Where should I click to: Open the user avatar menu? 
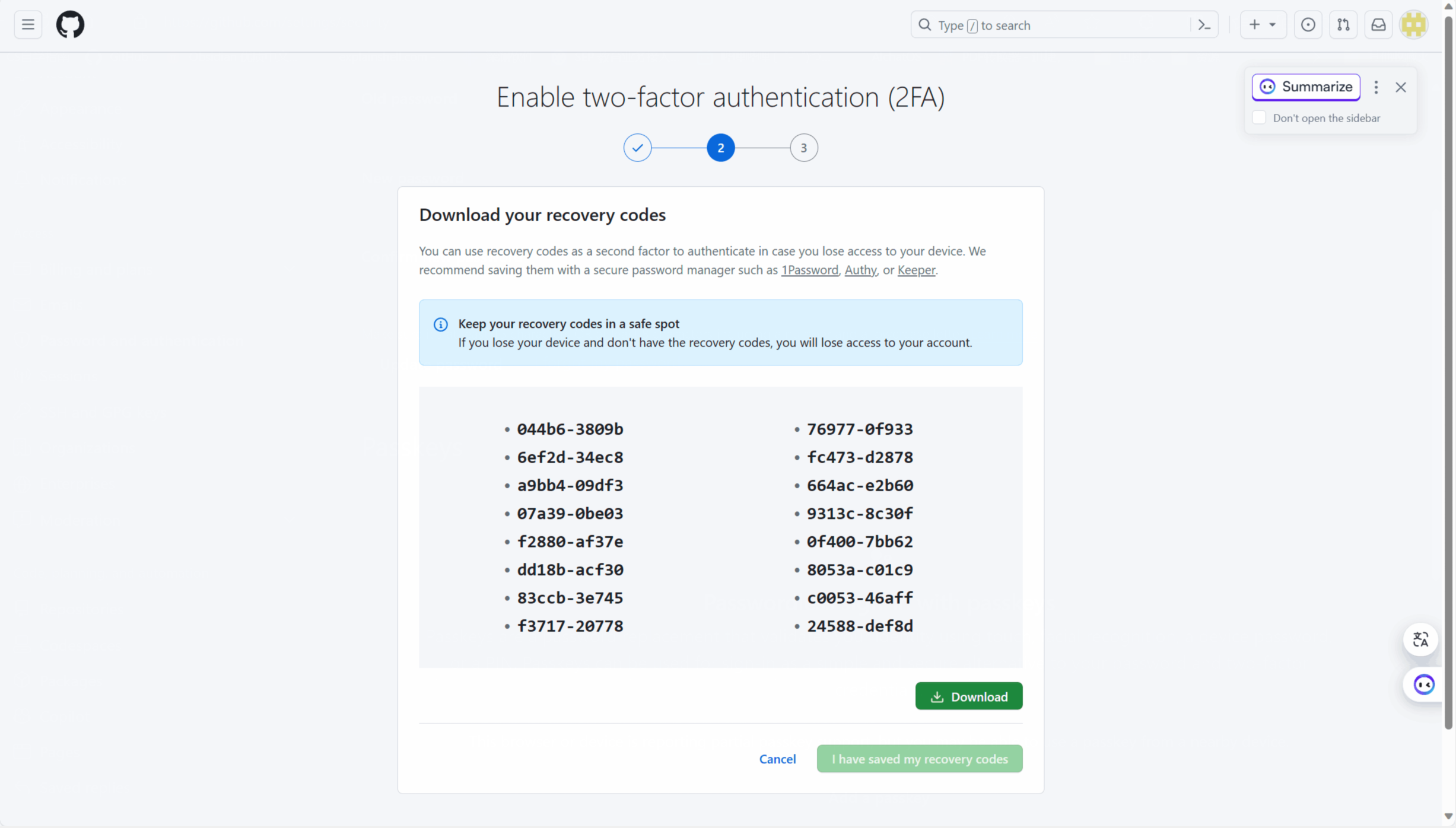(x=1414, y=25)
